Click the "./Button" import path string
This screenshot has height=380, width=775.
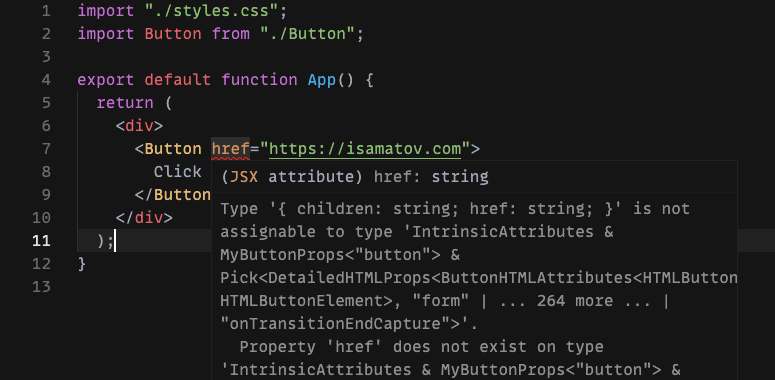coord(307,34)
